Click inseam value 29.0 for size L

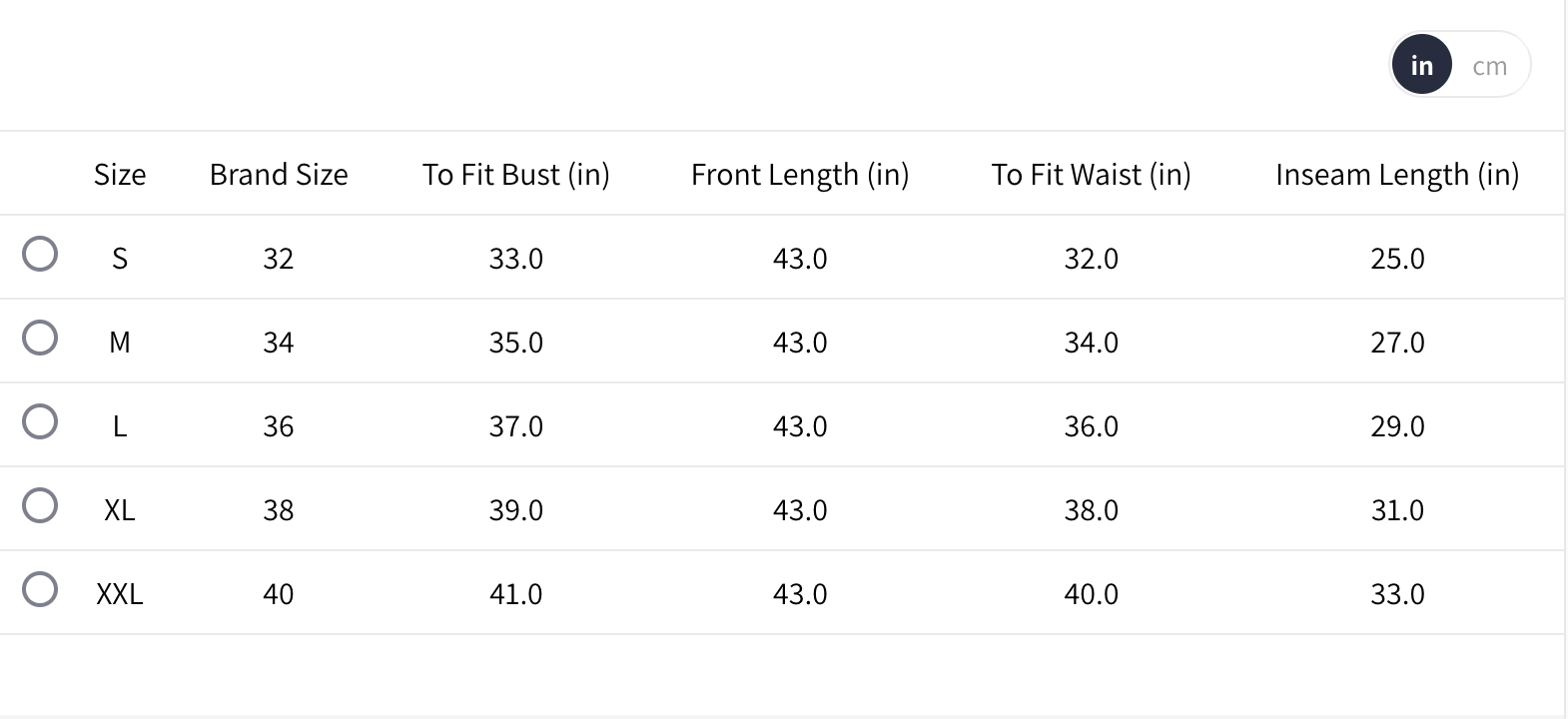tap(1397, 426)
